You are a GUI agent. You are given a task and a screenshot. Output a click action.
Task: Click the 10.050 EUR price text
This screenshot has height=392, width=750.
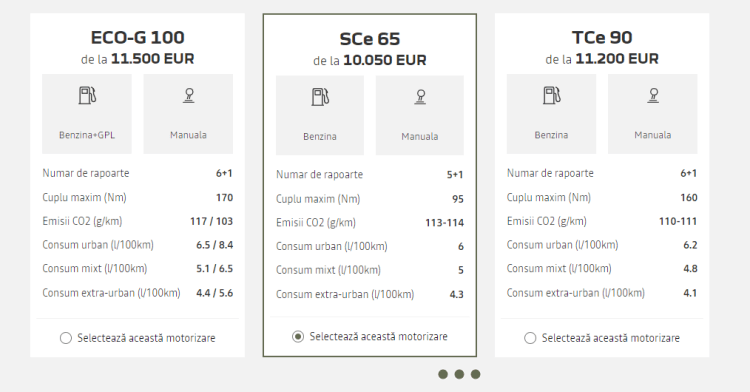click(x=385, y=60)
